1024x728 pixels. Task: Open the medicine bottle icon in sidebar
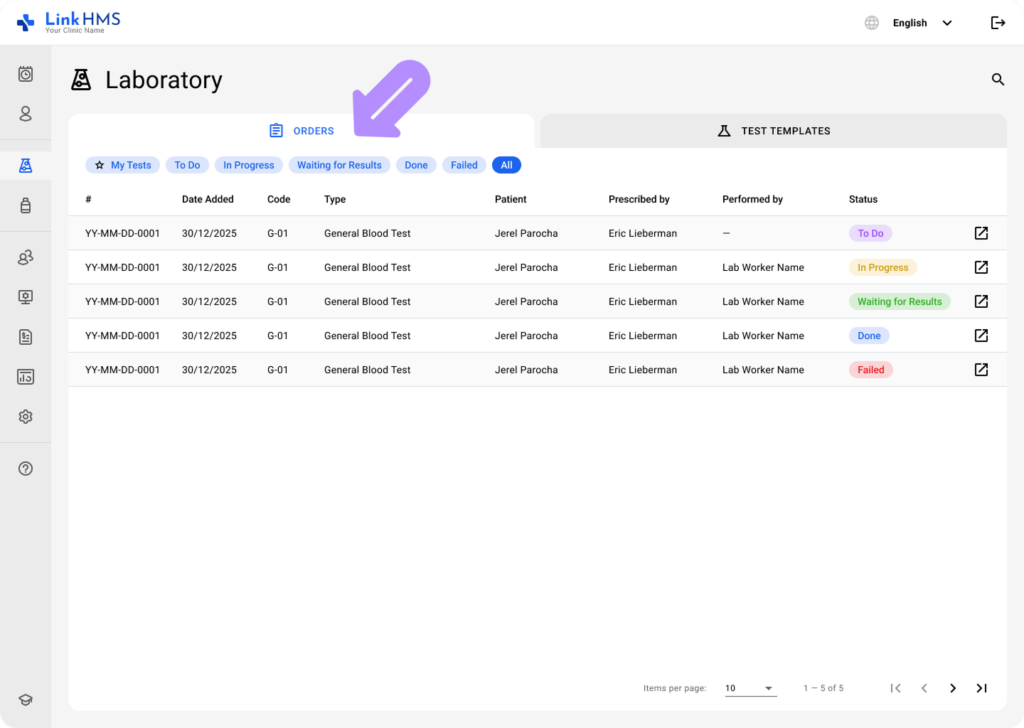pos(26,206)
